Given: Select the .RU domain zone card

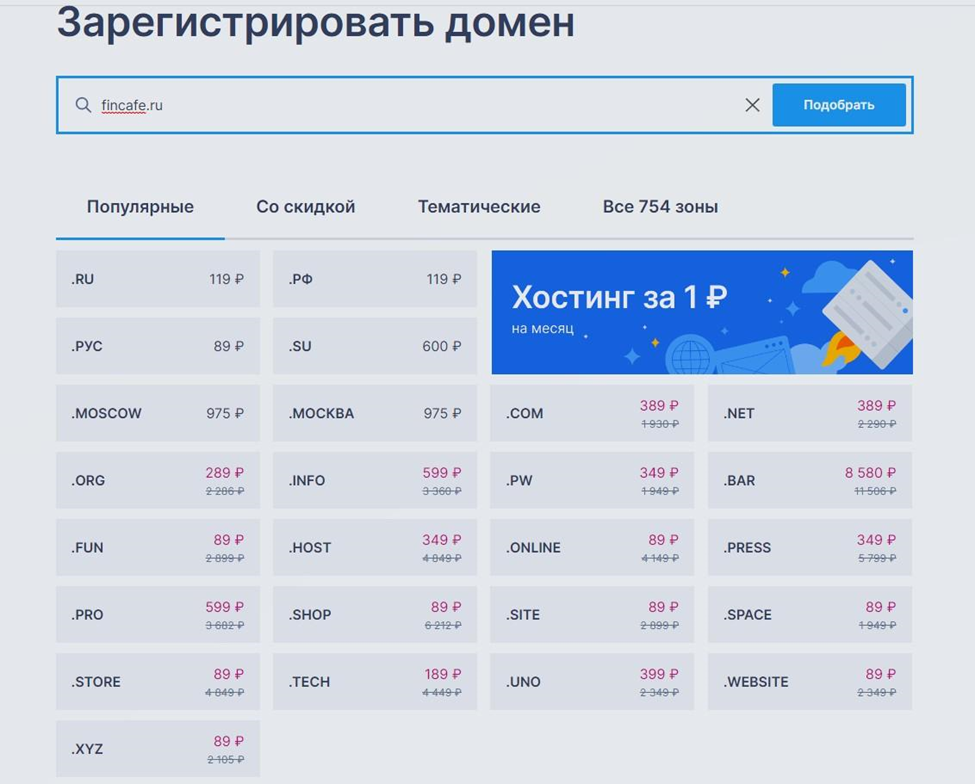Looking at the screenshot, I should point(158,279).
